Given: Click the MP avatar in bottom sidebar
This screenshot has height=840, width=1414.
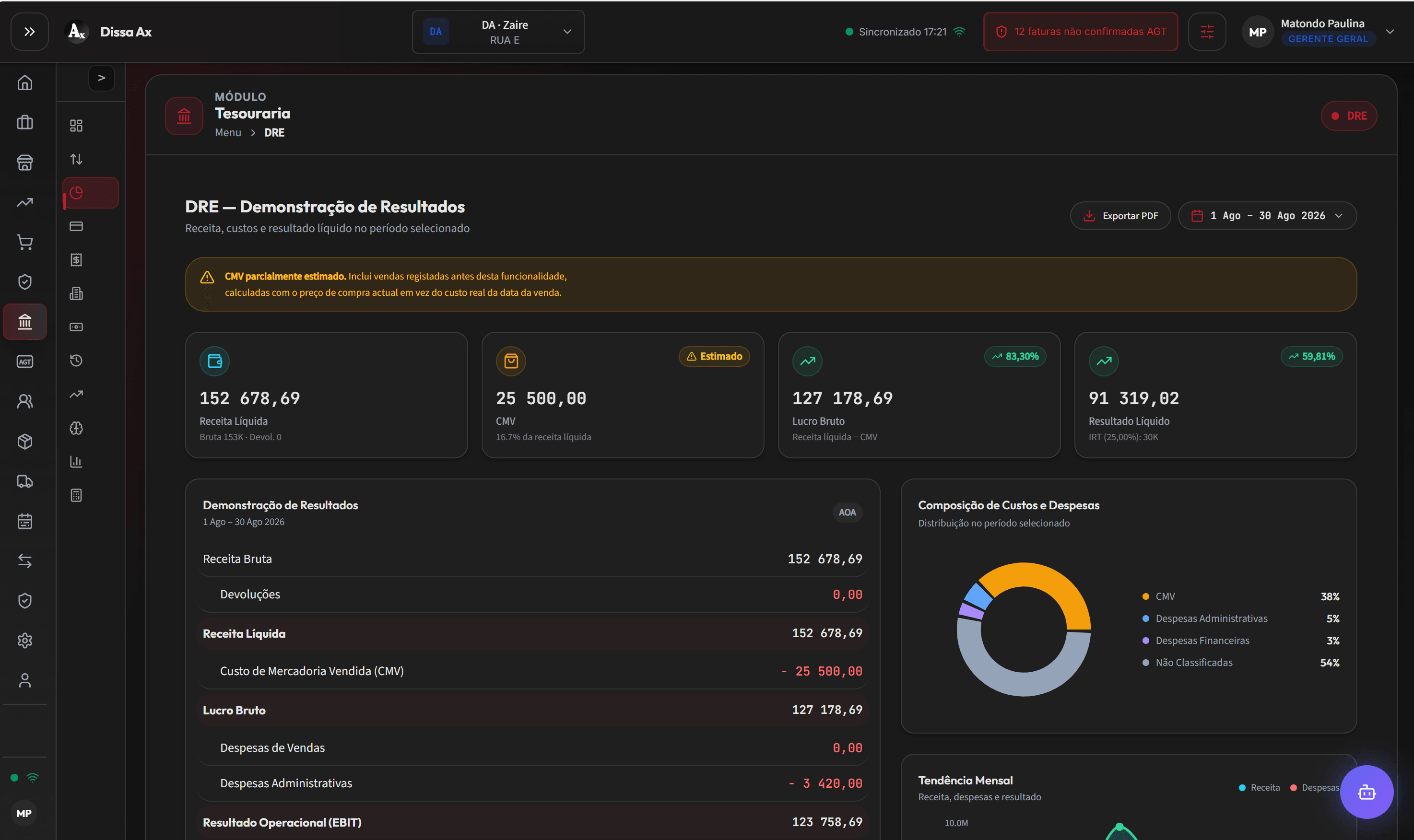Looking at the screenshot, I should pos(24,814).
